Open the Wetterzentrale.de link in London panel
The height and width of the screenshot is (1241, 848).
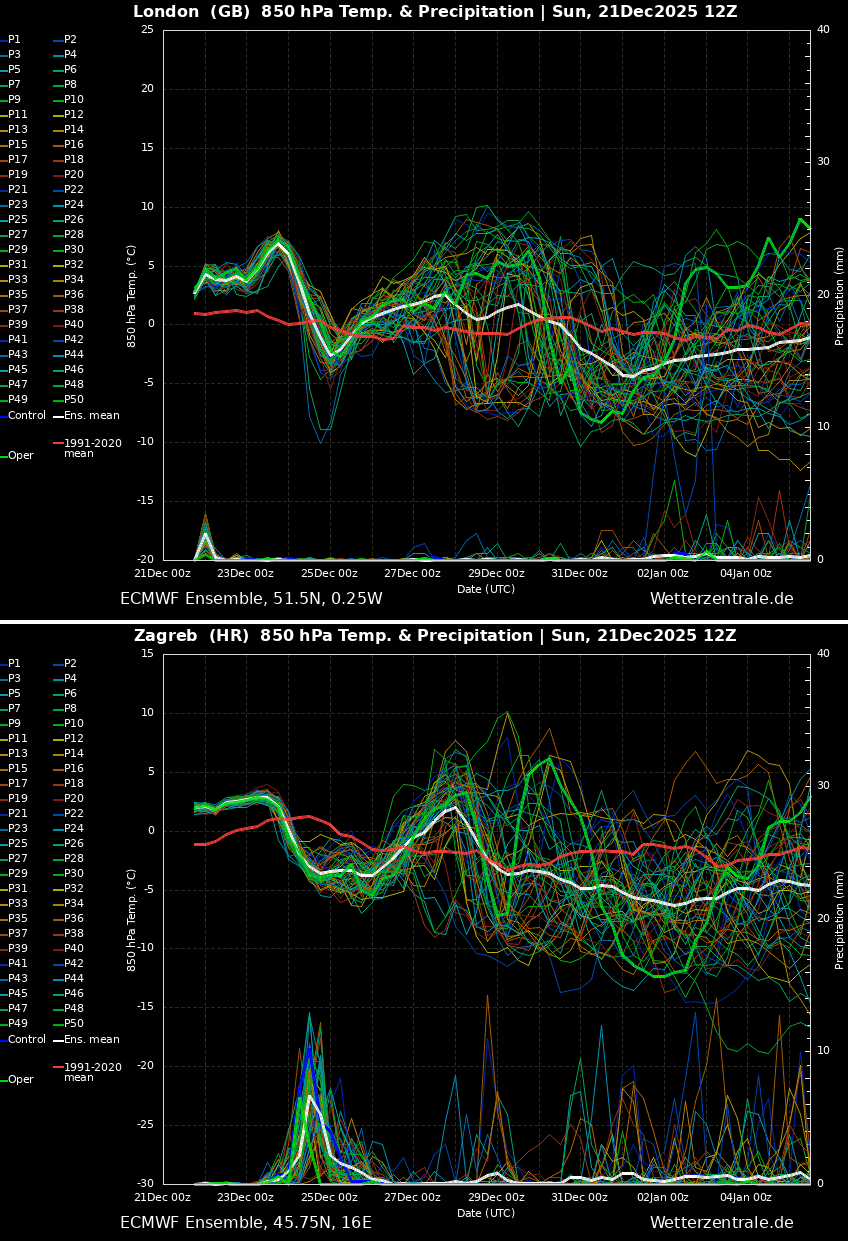coord(723,599)
